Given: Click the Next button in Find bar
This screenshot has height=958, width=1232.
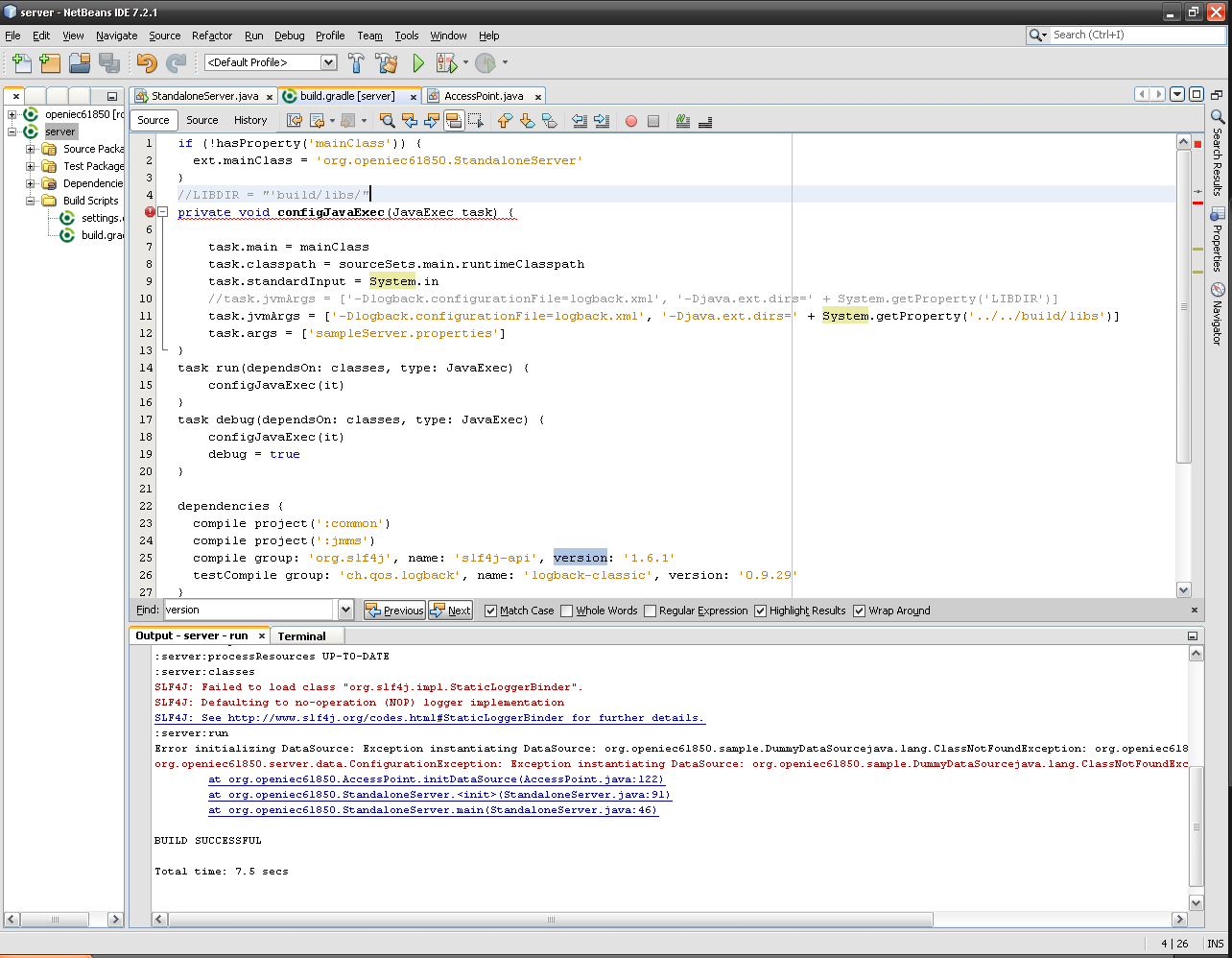Looking at the screenshot, I should tap(451, 611).
